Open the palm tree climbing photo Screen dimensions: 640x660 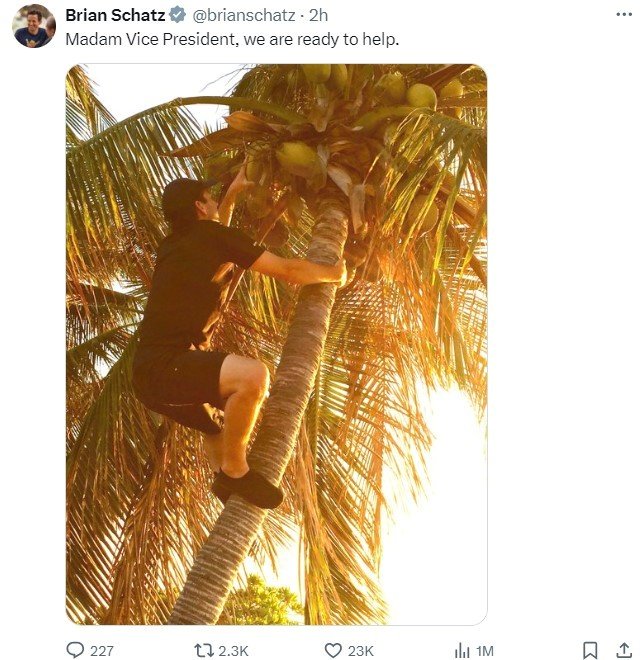pyautogui.click(x=276, y=345)
